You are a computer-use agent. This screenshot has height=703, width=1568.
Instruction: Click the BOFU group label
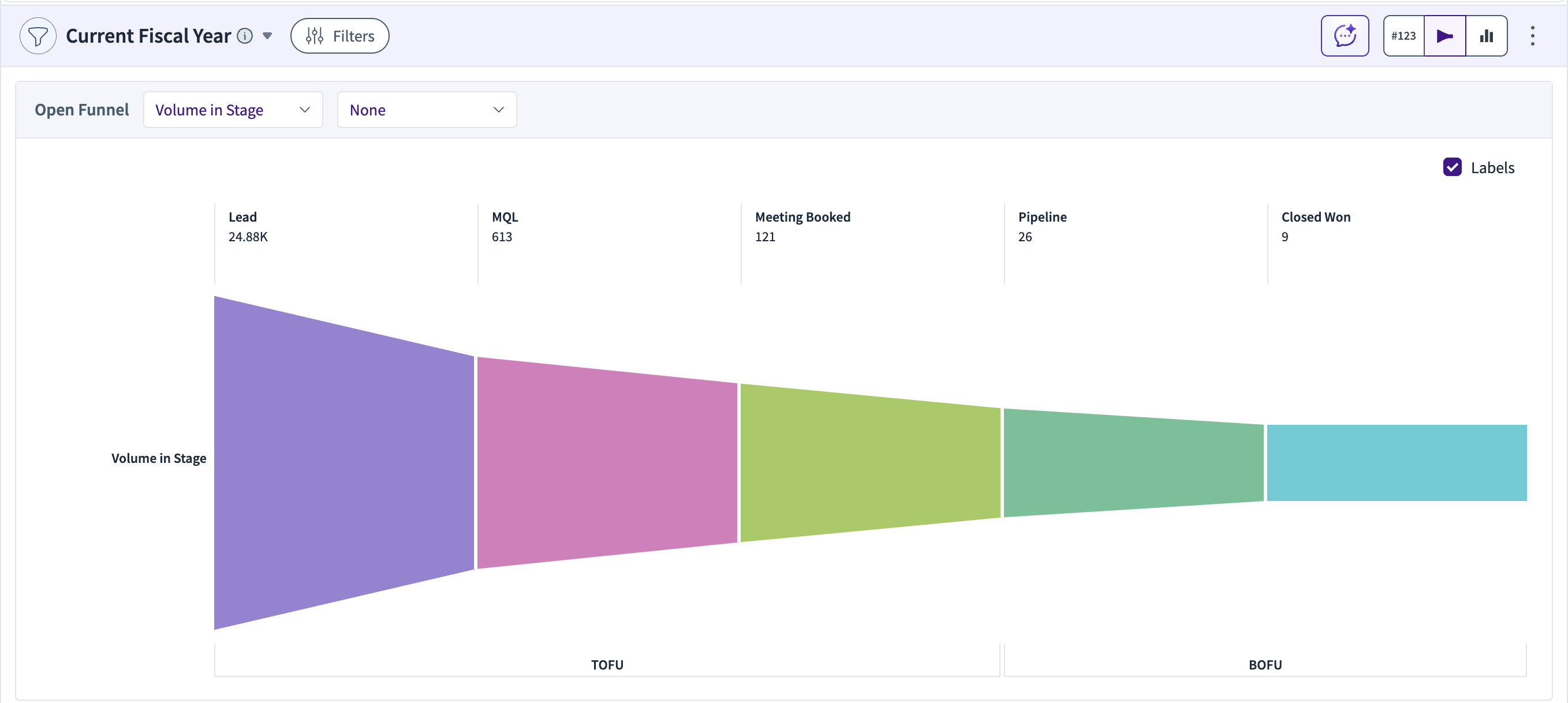click(1265, 665)
